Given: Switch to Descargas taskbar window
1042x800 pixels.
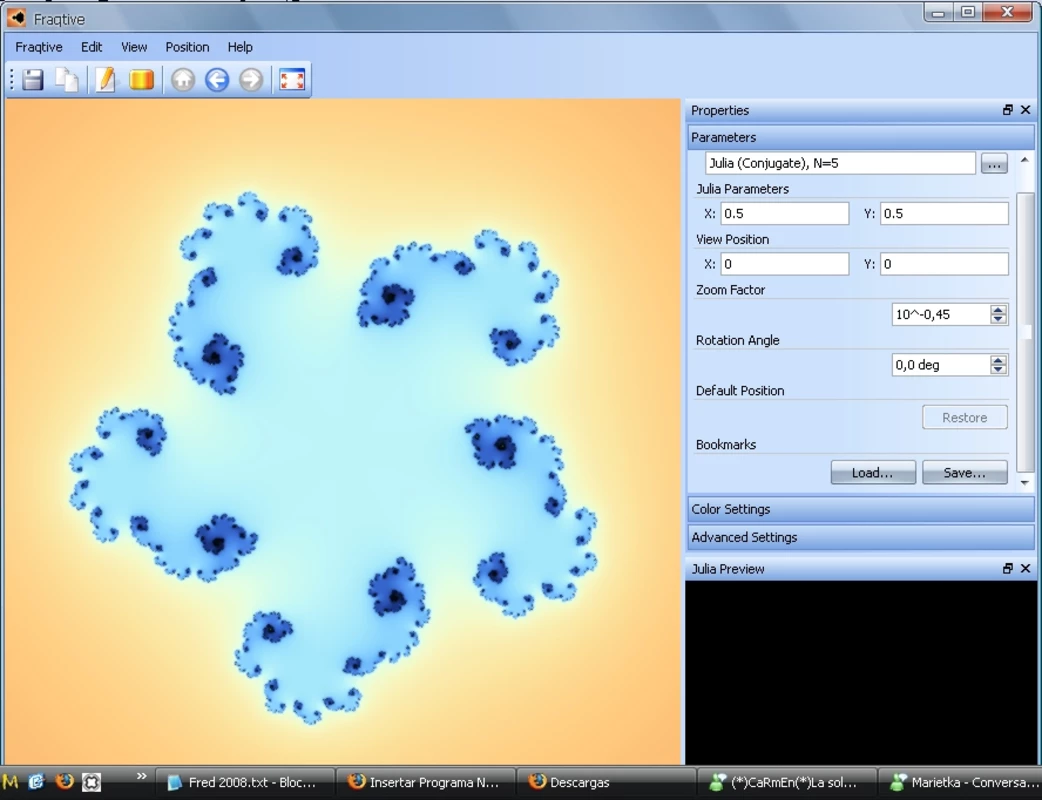Looking at the screenshot, I should 606,782.
